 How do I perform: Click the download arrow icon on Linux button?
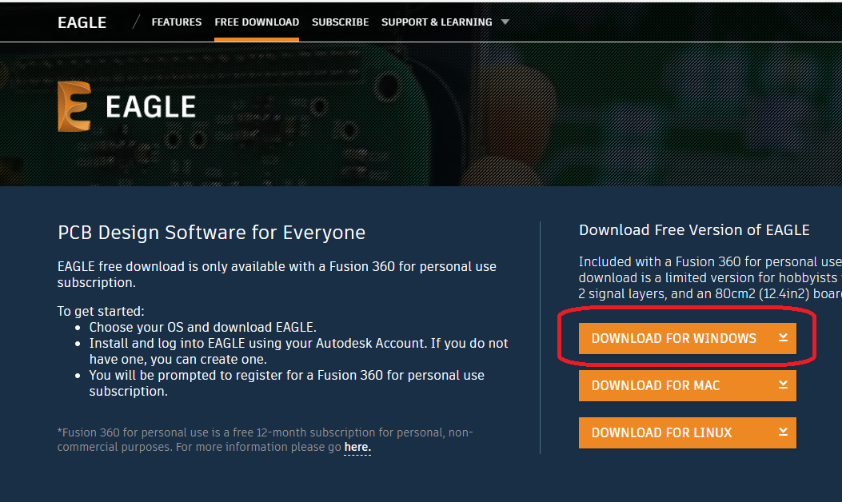coord(783,432)
